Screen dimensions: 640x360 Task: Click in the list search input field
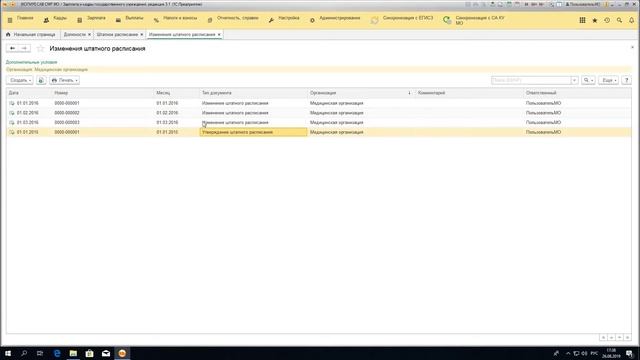(x=531, y=80)
